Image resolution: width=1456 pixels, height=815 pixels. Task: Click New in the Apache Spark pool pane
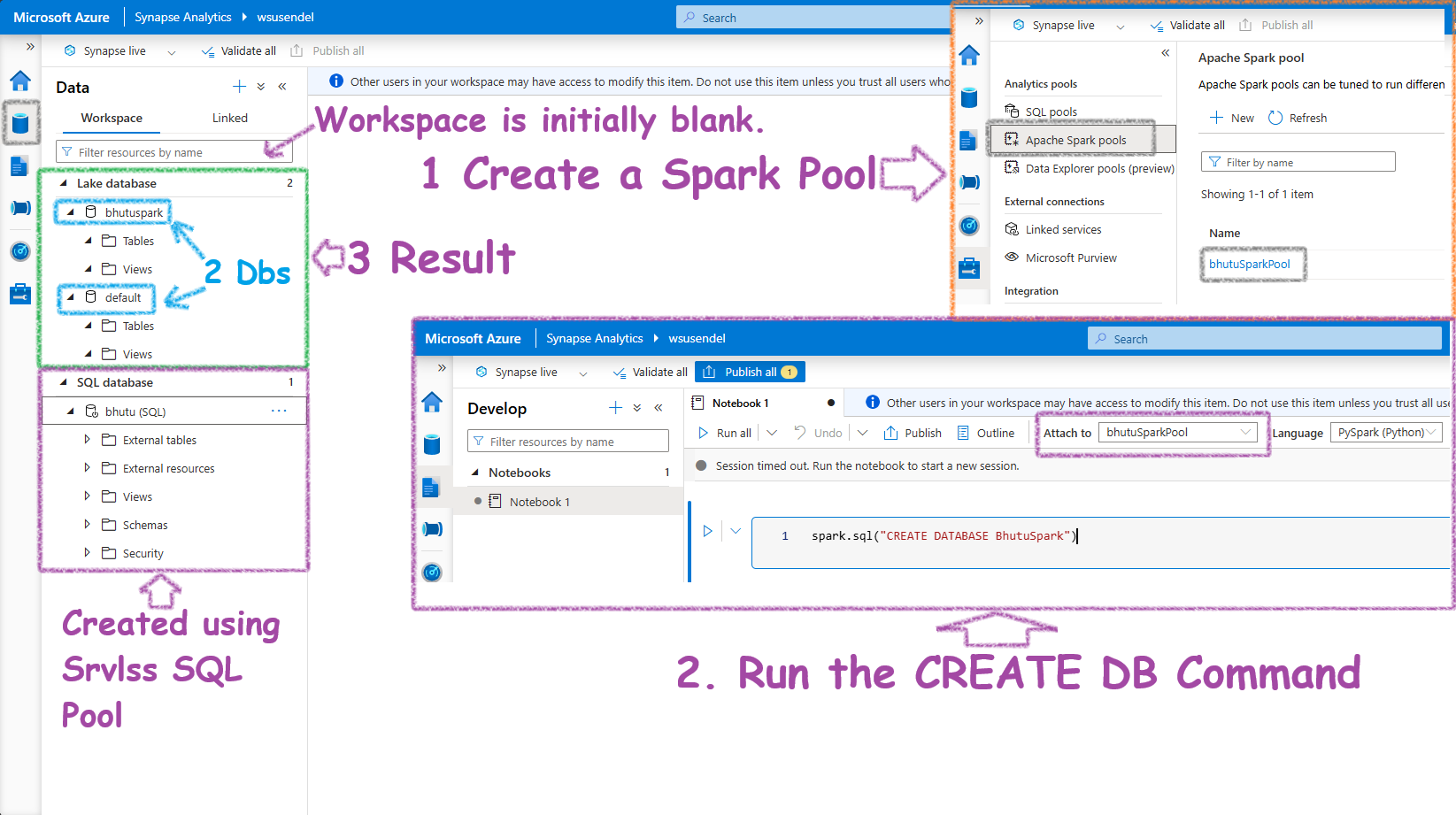1232,118
